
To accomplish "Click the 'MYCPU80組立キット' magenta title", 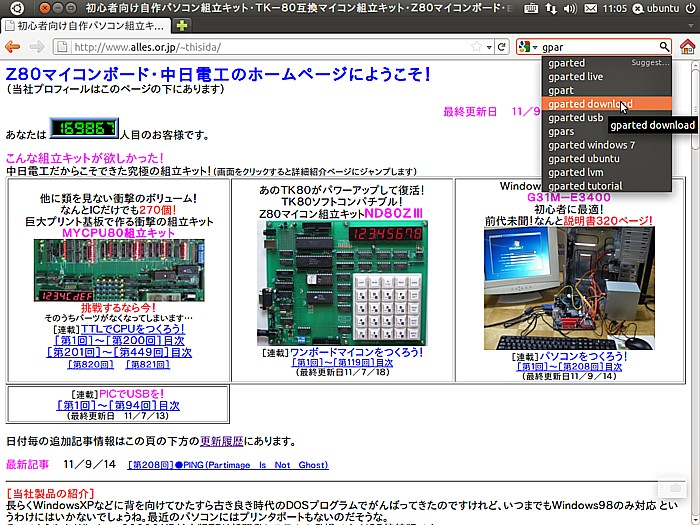I will click(118, 233).
